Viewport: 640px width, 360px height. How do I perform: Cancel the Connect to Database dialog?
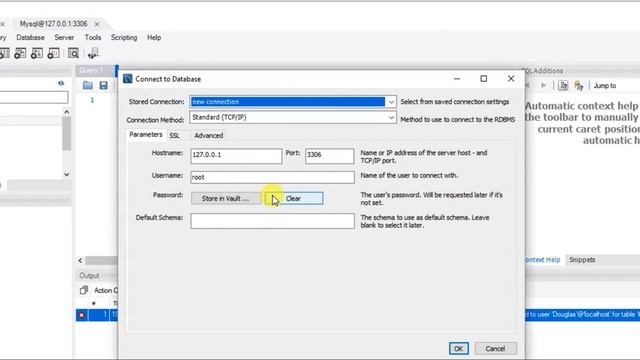point(495,349)
